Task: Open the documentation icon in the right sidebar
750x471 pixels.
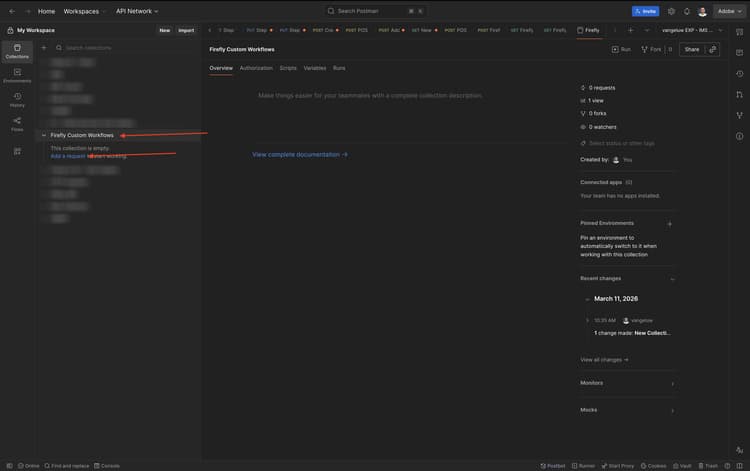Action: 739,32
